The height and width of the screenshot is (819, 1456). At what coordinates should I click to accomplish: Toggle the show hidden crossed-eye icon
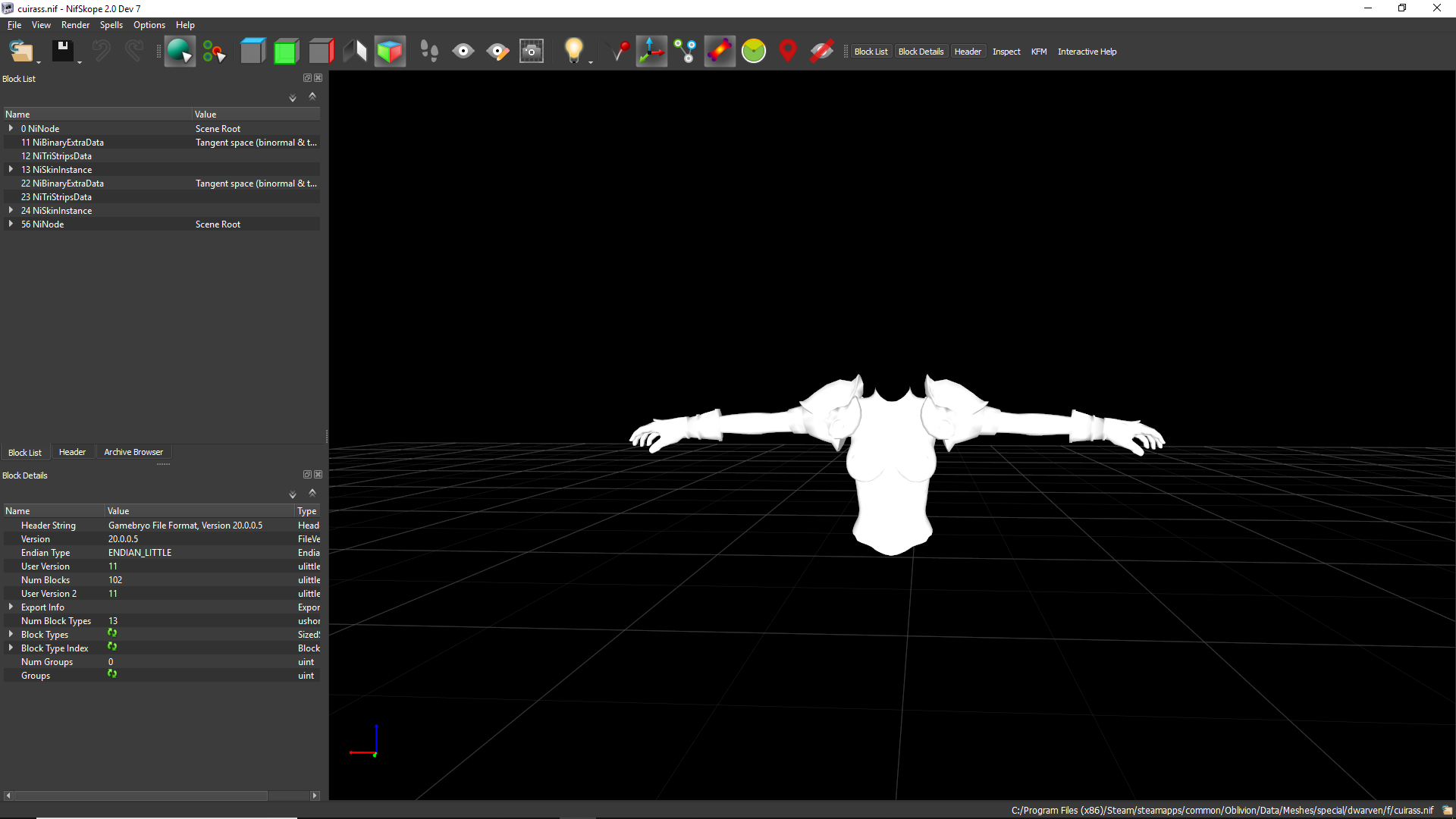click(822, 52)
